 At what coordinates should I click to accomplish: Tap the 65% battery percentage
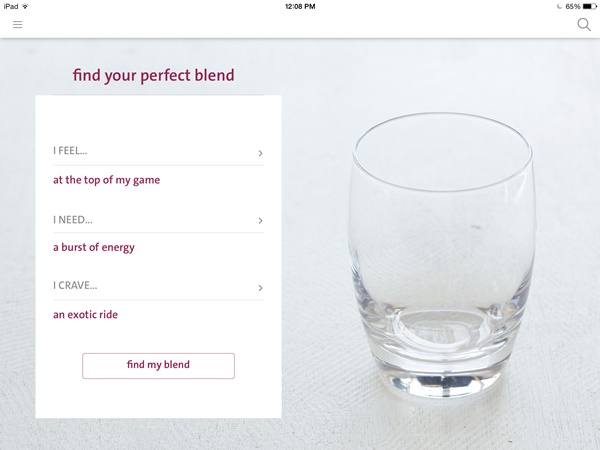[x=572, y=6]
